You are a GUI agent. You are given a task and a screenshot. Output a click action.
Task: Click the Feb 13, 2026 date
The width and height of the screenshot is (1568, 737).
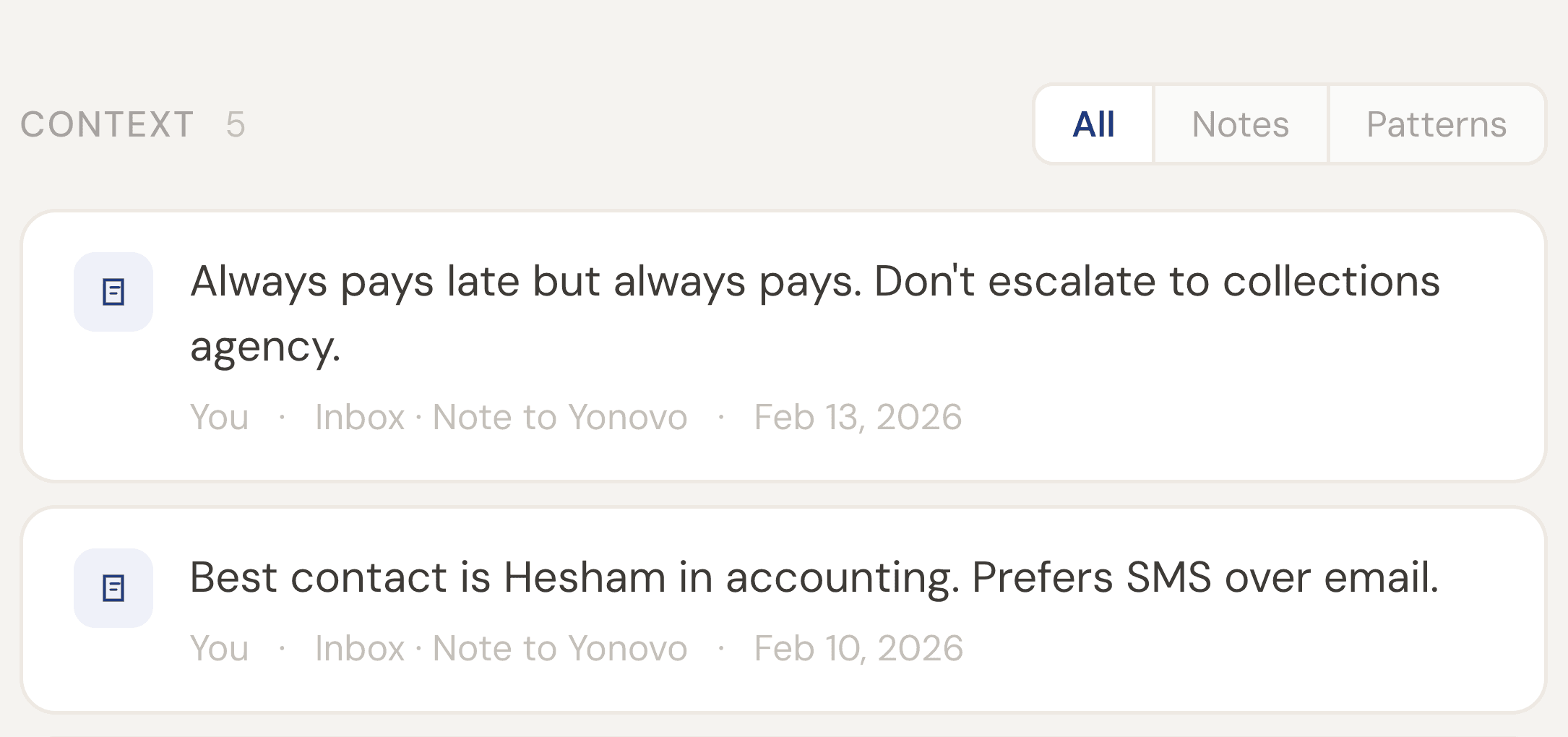858,417
